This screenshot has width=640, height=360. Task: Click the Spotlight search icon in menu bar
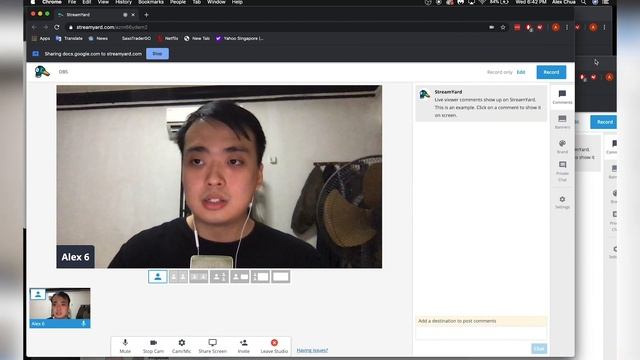(x=584, y=2)
